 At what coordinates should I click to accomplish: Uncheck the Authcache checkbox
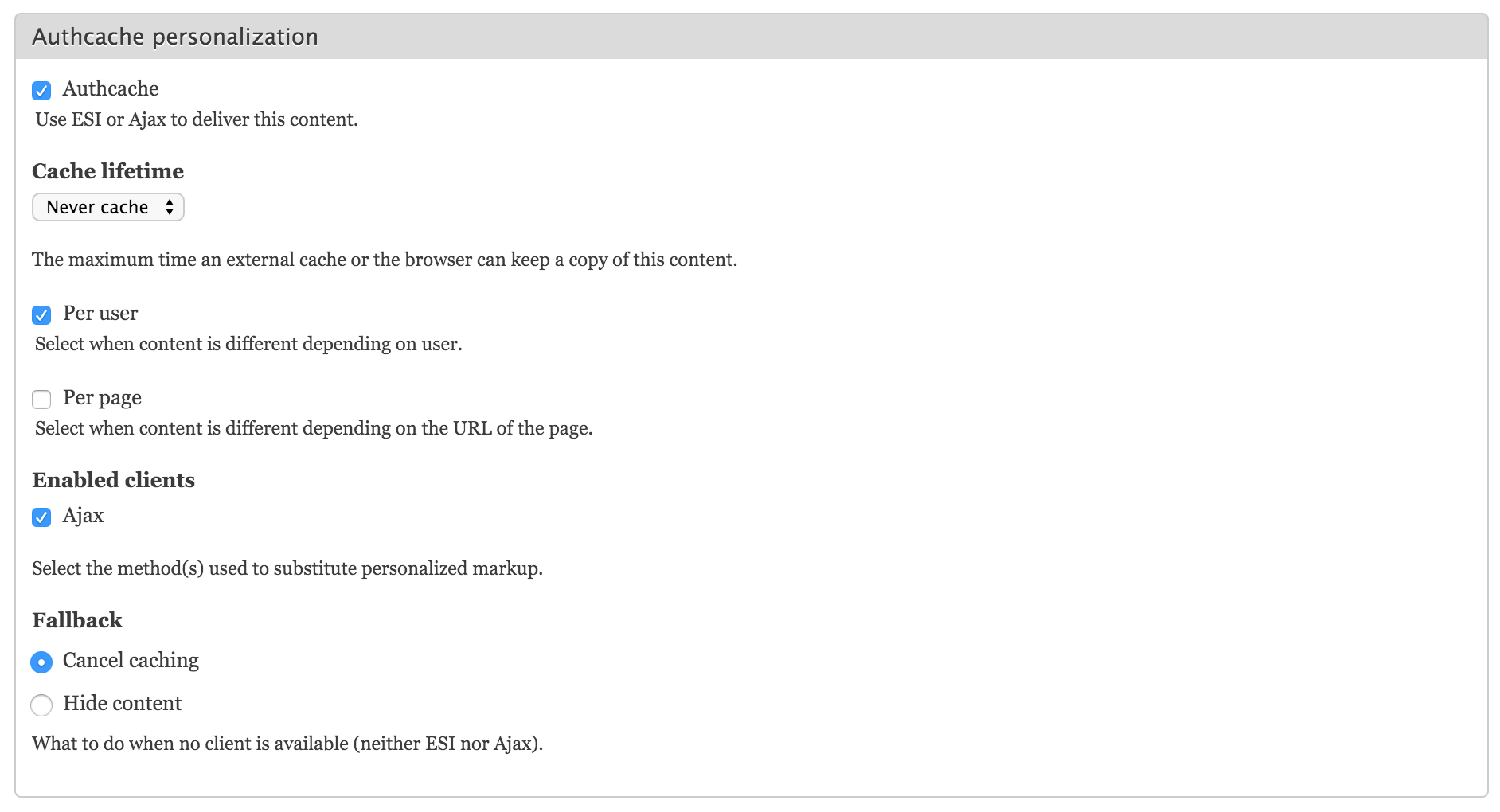click(x=41, y=90)
